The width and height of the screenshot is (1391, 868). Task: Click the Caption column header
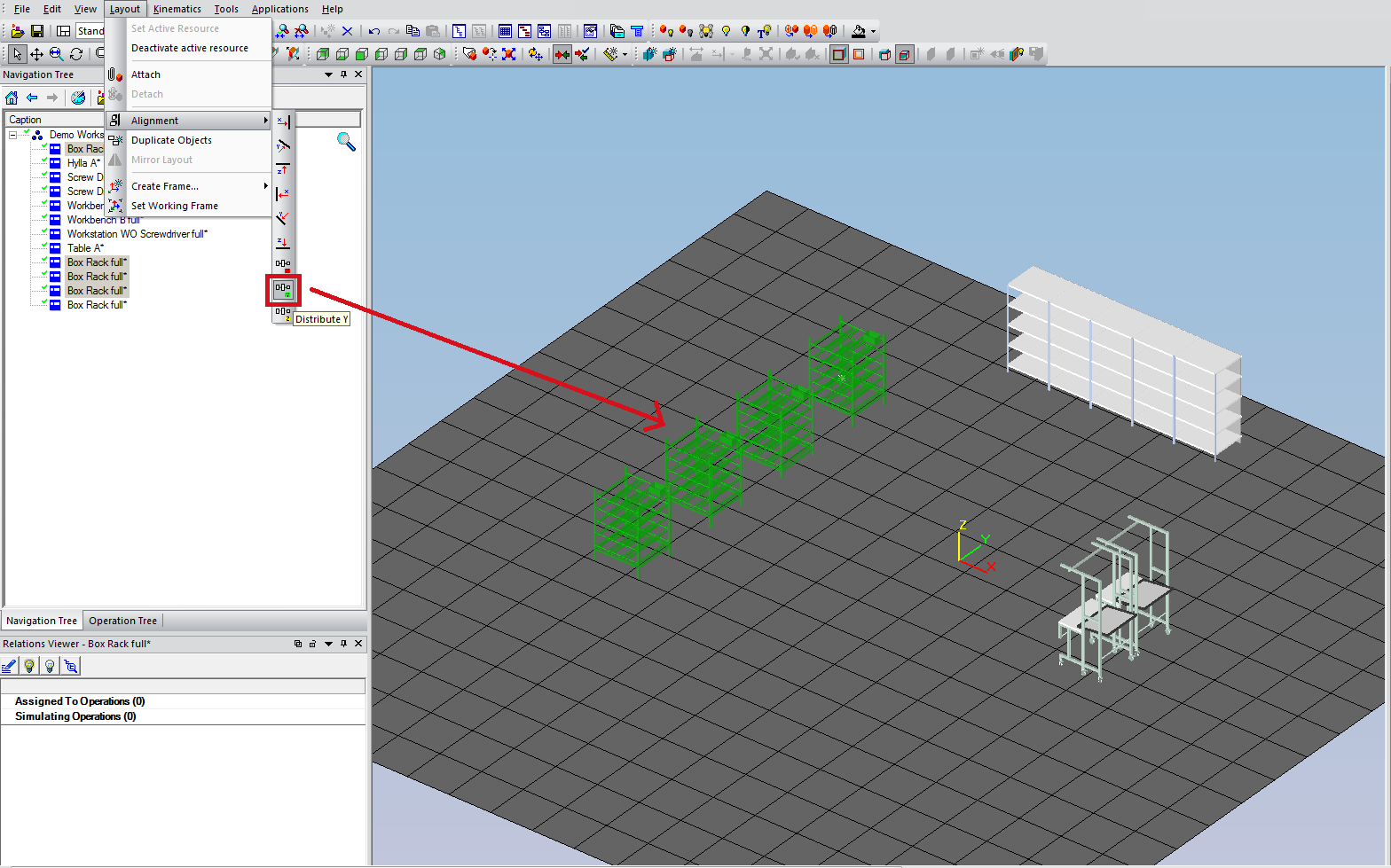(55, 120)
